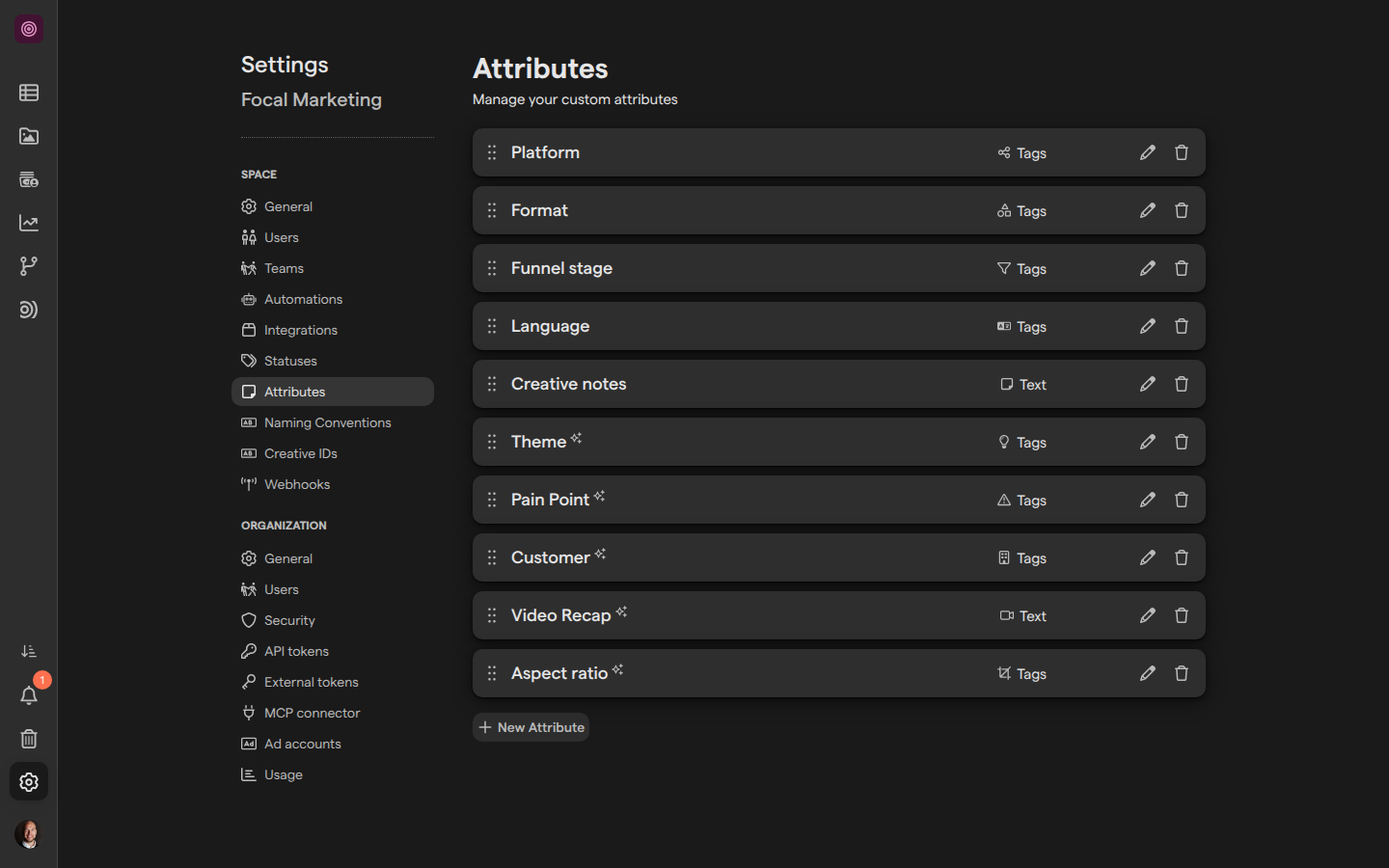This screenshot has width=1389, height=868.
Task: Select Statuses in settings sidebar
Action: click(x=333, y=361)
